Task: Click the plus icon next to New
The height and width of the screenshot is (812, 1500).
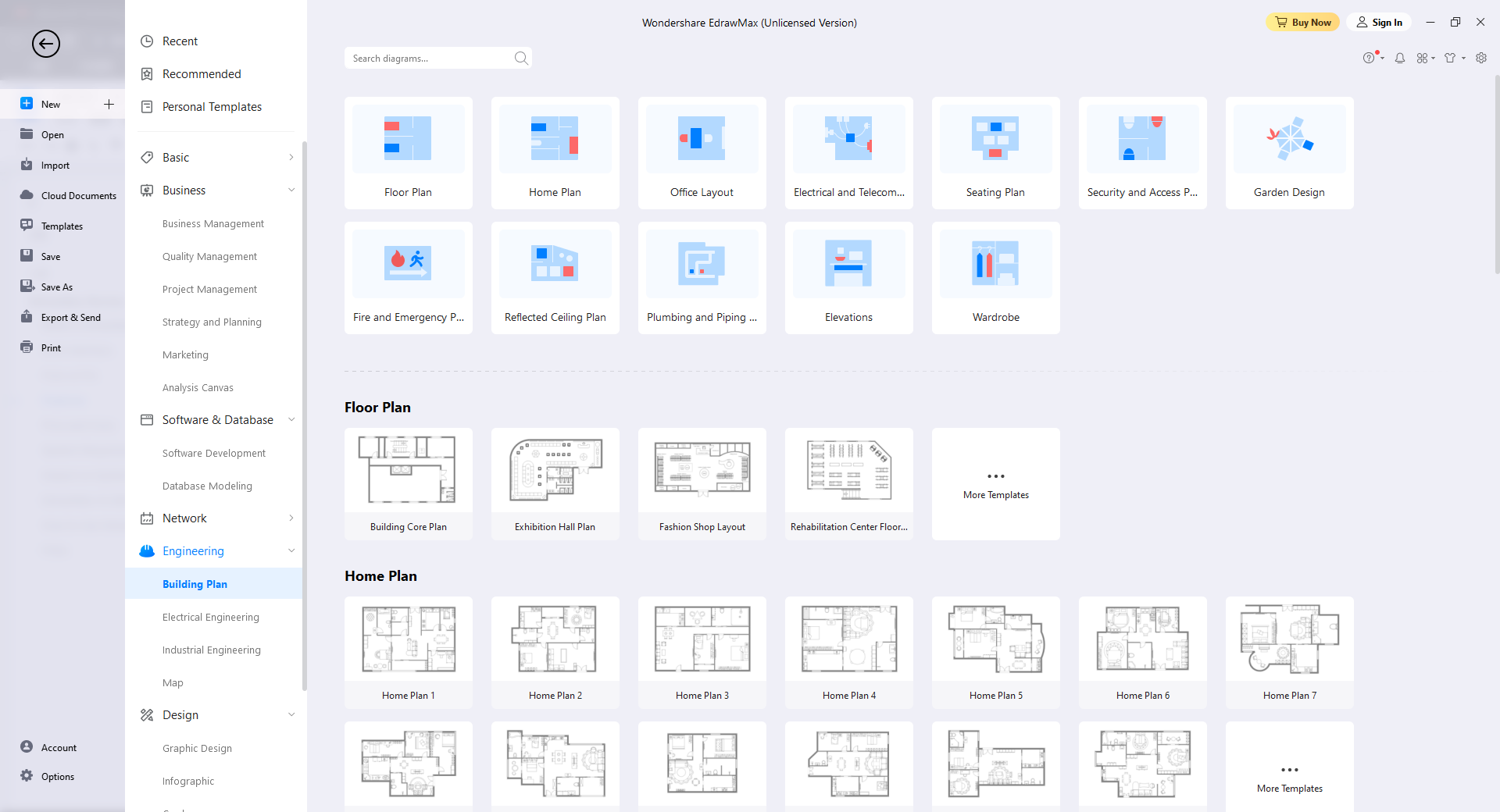Action: tap(109, 104)
